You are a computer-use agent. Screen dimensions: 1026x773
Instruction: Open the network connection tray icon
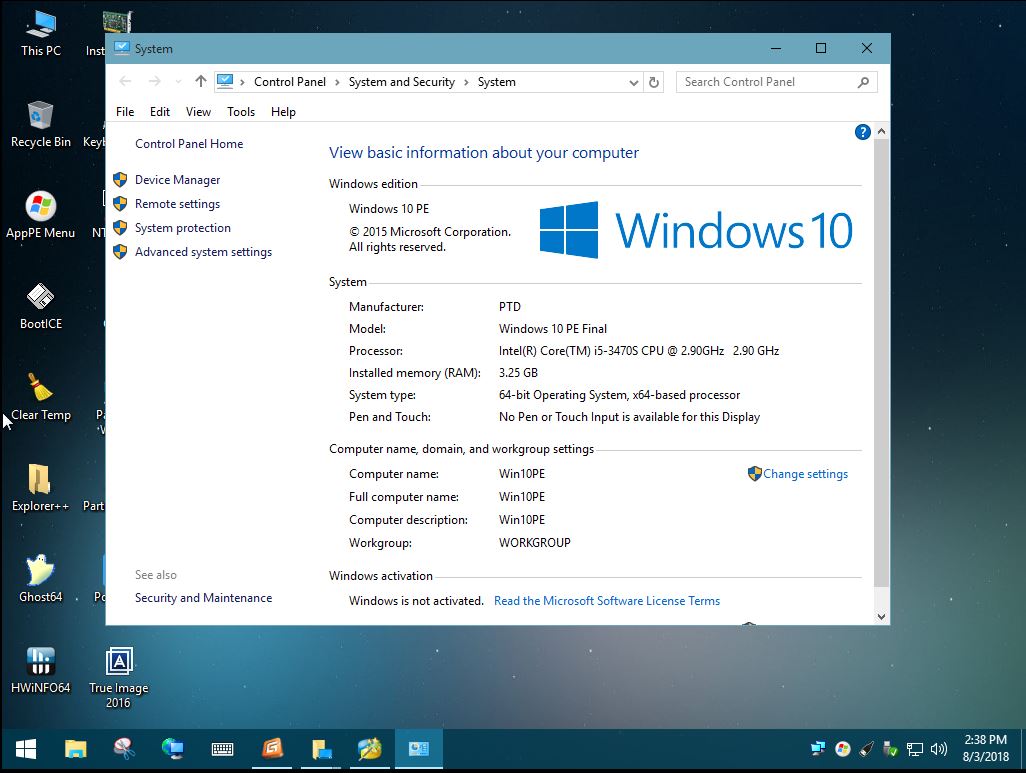(915, 749)
